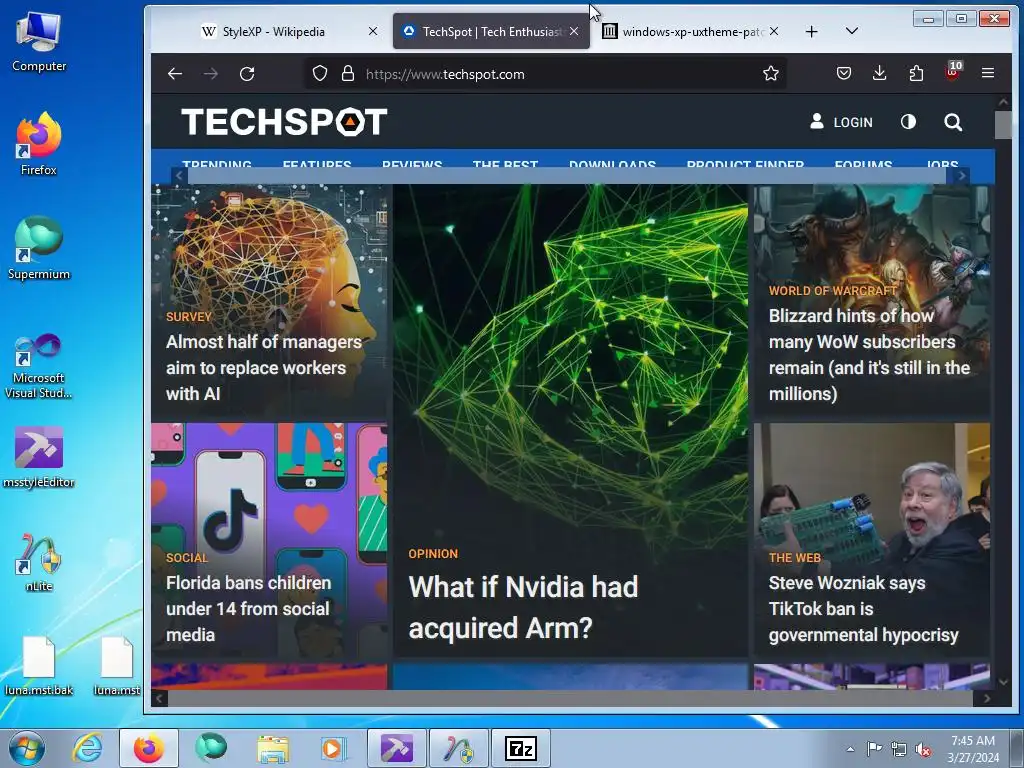Select the nLite desktop shortcut
Screen dimensions: 1024x768
click(39, 562)
